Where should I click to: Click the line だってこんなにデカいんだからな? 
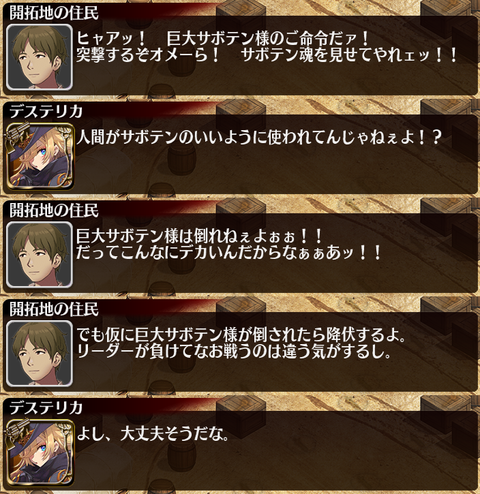pos(229,253)
